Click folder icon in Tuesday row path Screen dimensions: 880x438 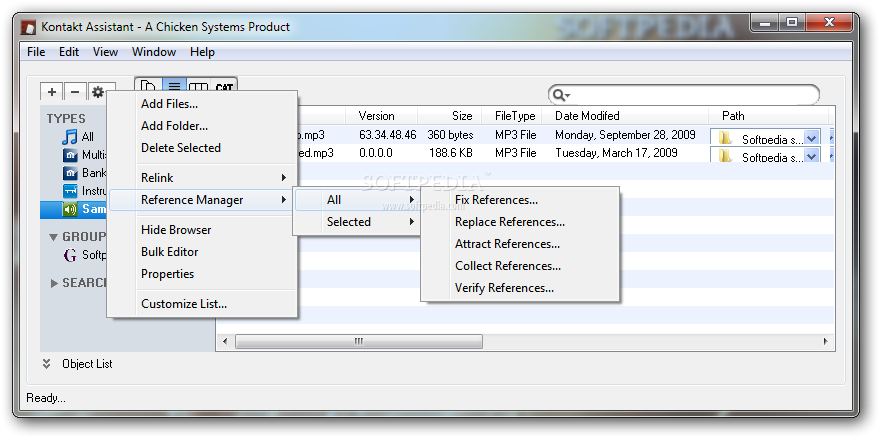(725, 156)
